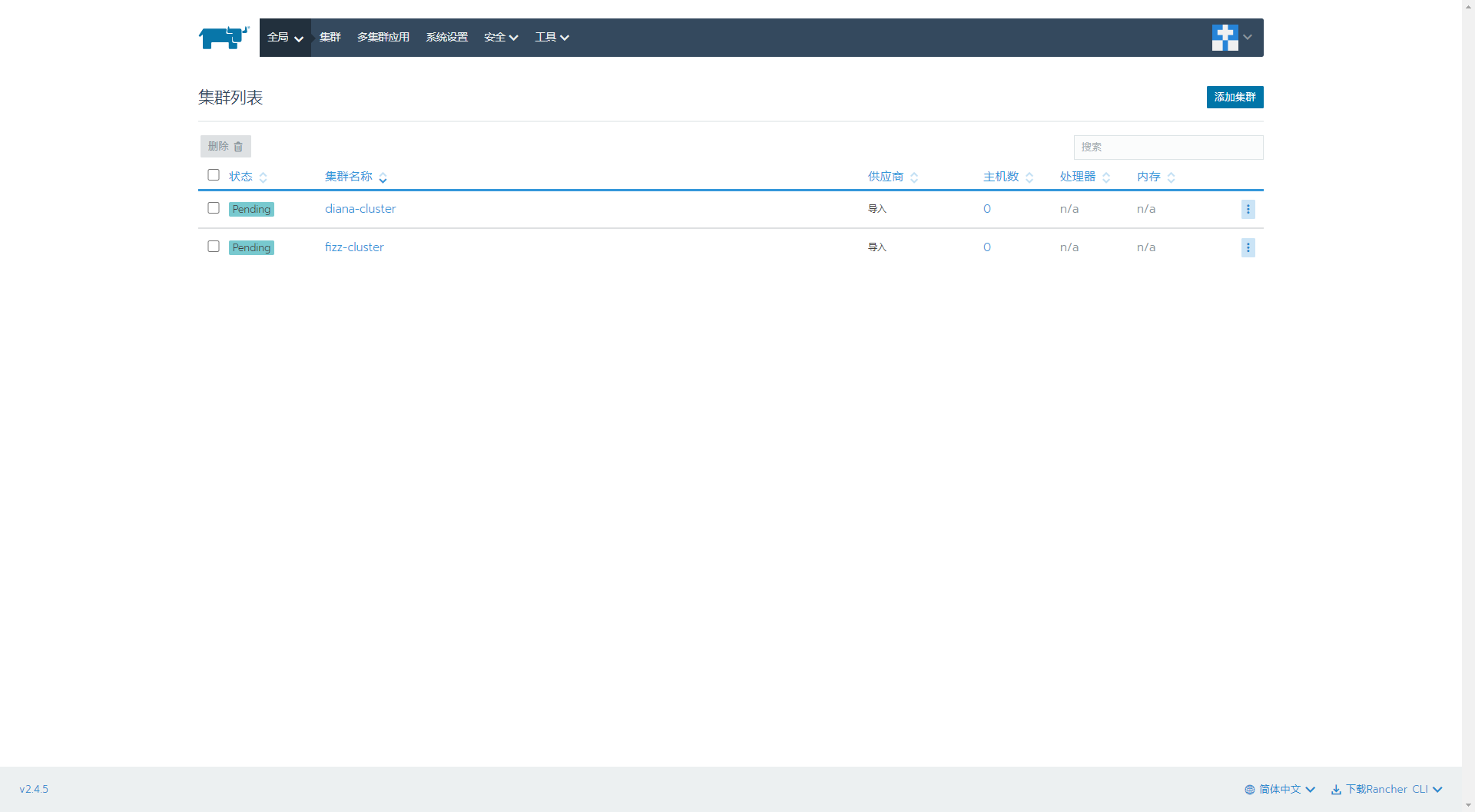Open 多集群应用 in navigation
The width and height of the screenshot is (1475, 812).
point(383,37)
